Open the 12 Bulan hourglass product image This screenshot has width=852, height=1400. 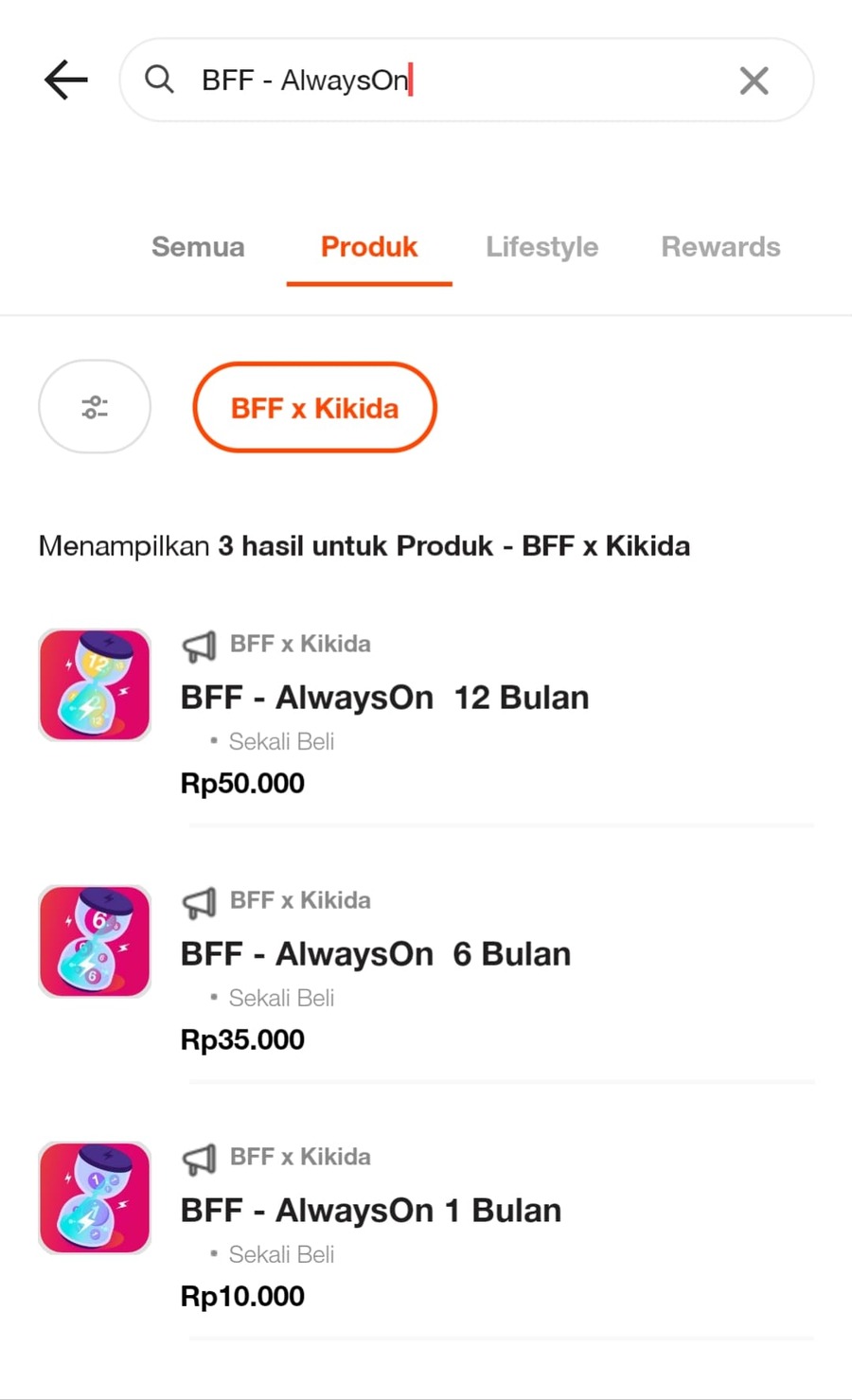tap(95, 684)
